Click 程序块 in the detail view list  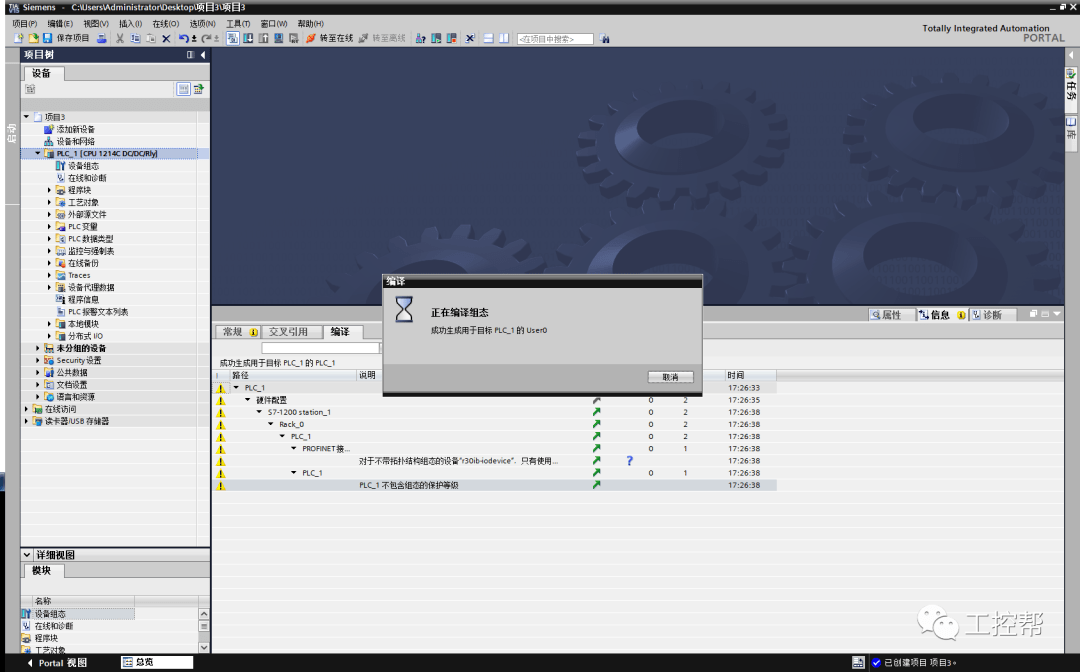[46, 638]
